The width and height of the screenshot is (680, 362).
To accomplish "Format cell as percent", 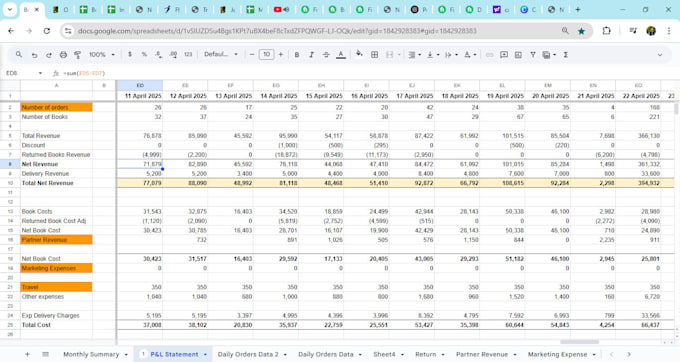I will [144, 55].
